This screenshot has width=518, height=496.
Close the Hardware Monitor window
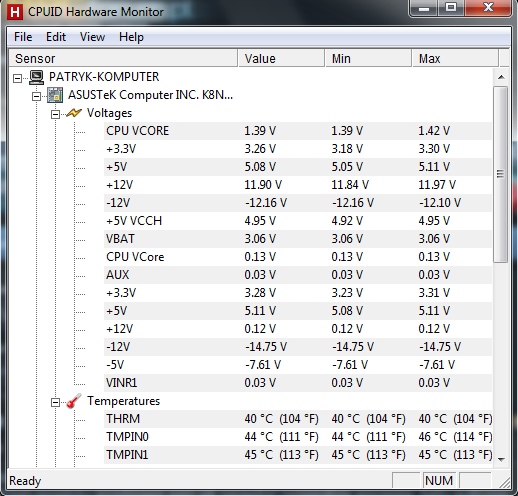(x=488, y=8)
